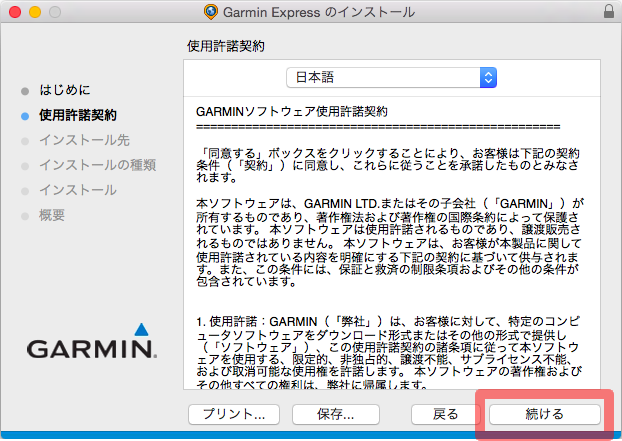622x441 pixels.
Task: Click the GARMIN logo in sidebar
Action: [92, 341]
